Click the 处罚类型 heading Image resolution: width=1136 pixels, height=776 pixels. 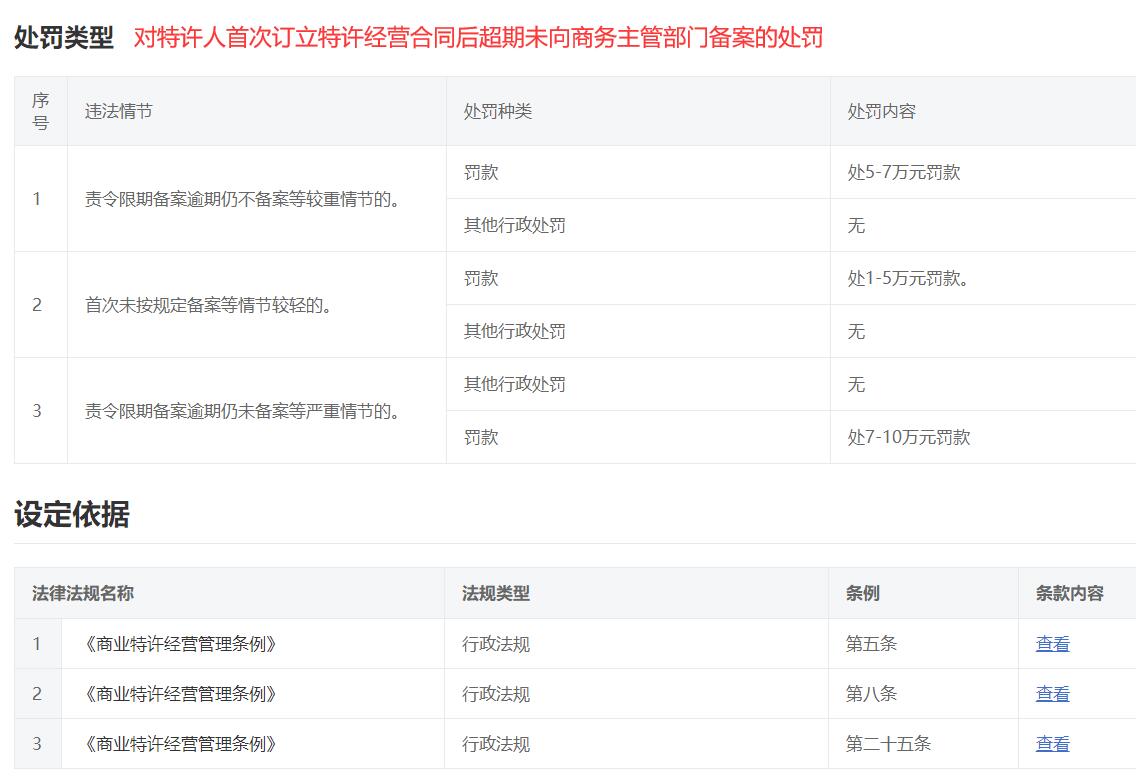64,39
